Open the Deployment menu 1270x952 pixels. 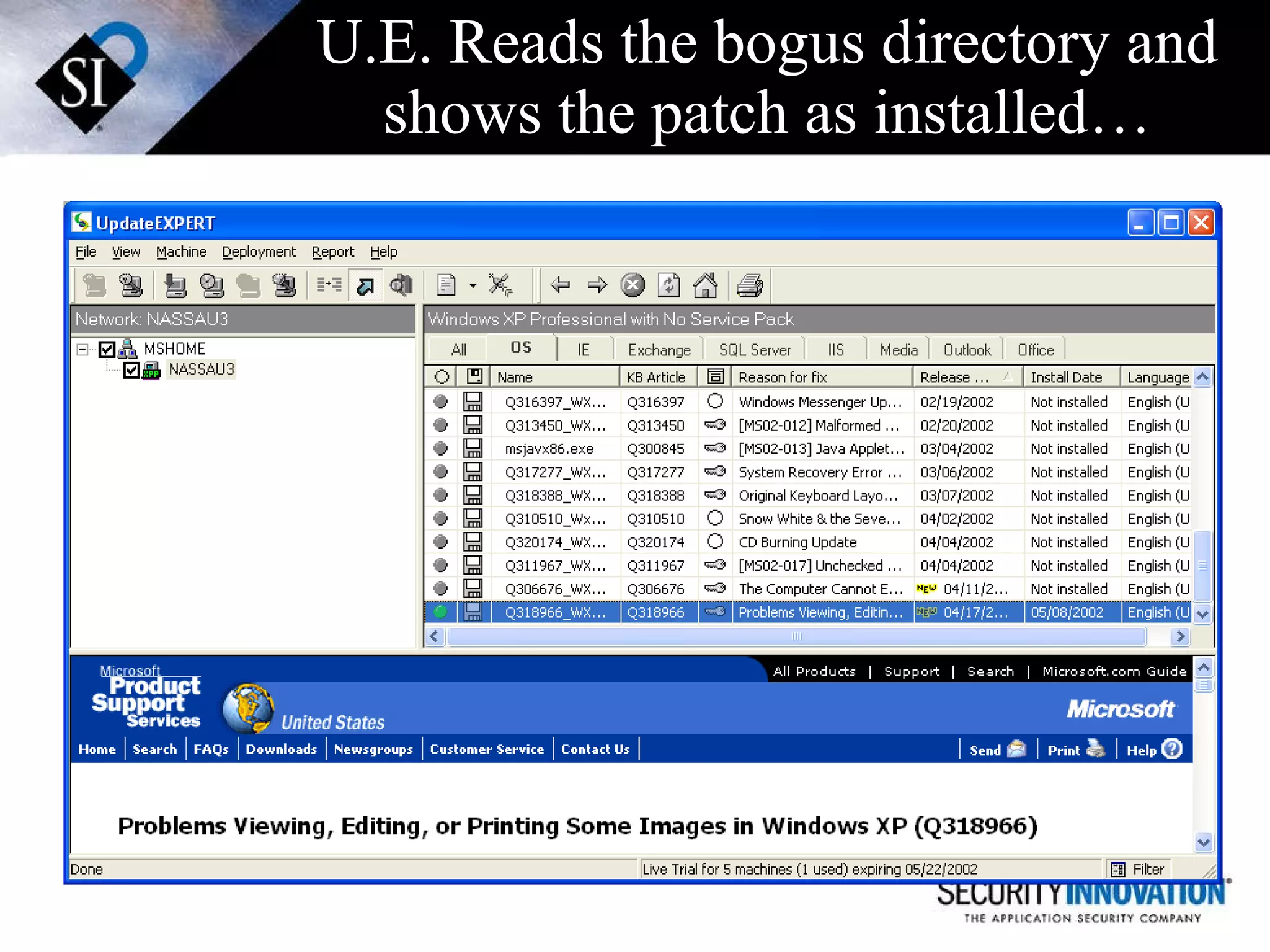tap(259, 252)
